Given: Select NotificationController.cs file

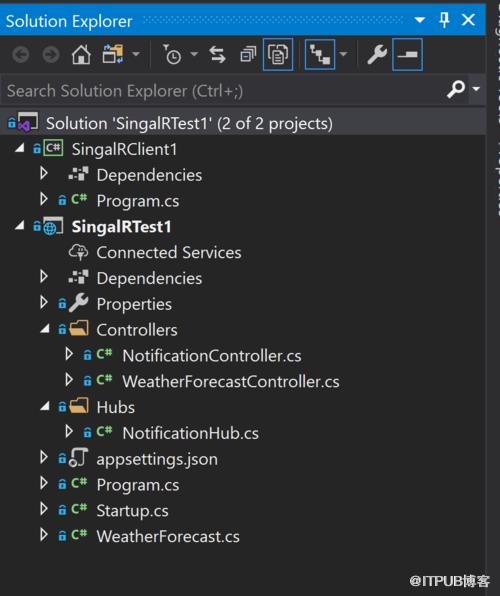Looking at the screenshot, I should 212,356.
